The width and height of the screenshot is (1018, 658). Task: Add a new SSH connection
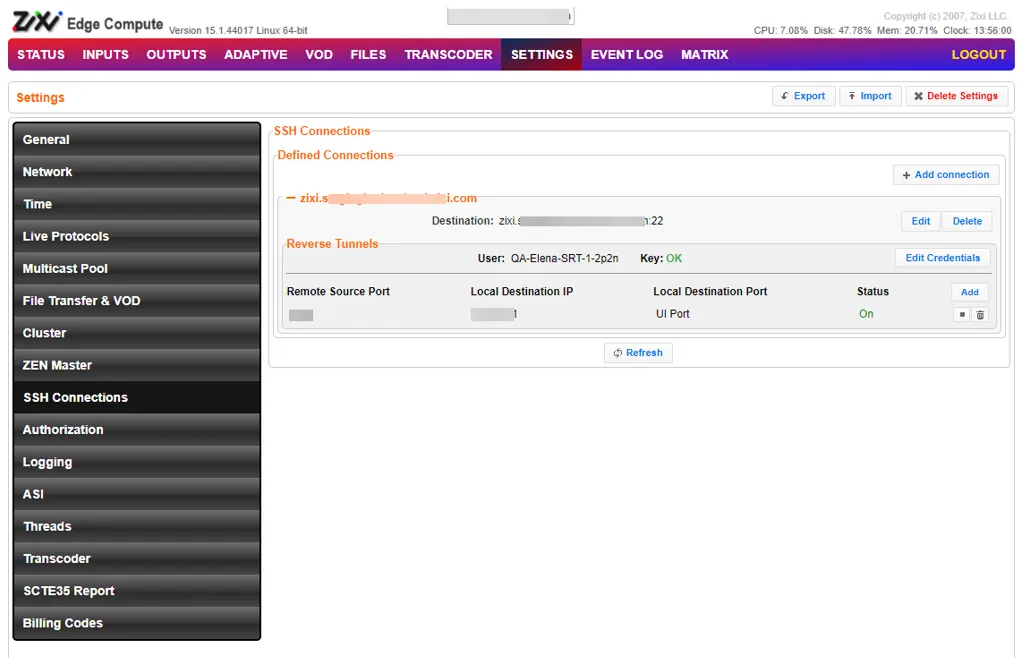[946, 175]
